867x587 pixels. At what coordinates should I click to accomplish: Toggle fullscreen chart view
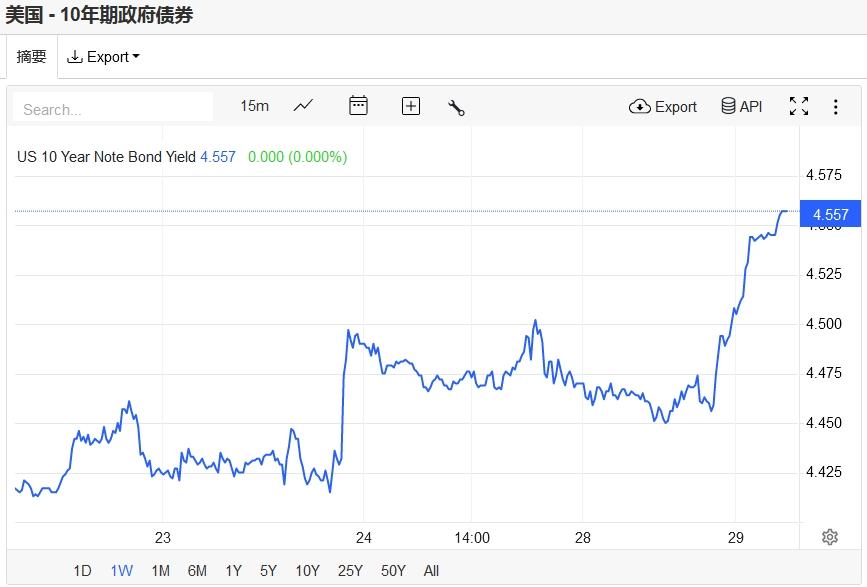pyautogui.click(x=799, y=107)
